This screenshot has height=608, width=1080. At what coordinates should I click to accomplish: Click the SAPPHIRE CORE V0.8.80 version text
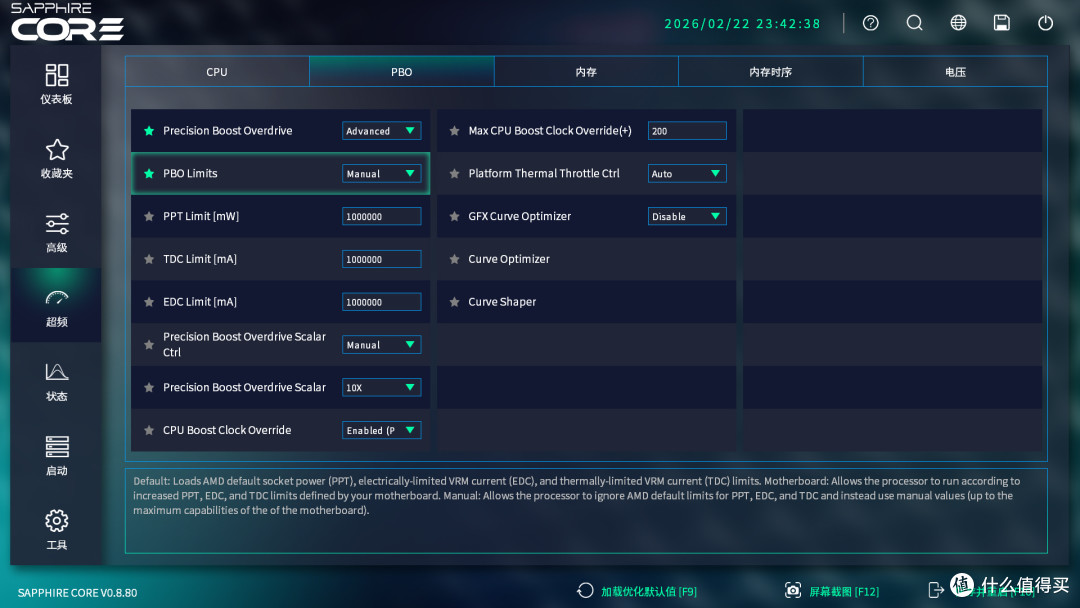(77, 593)
